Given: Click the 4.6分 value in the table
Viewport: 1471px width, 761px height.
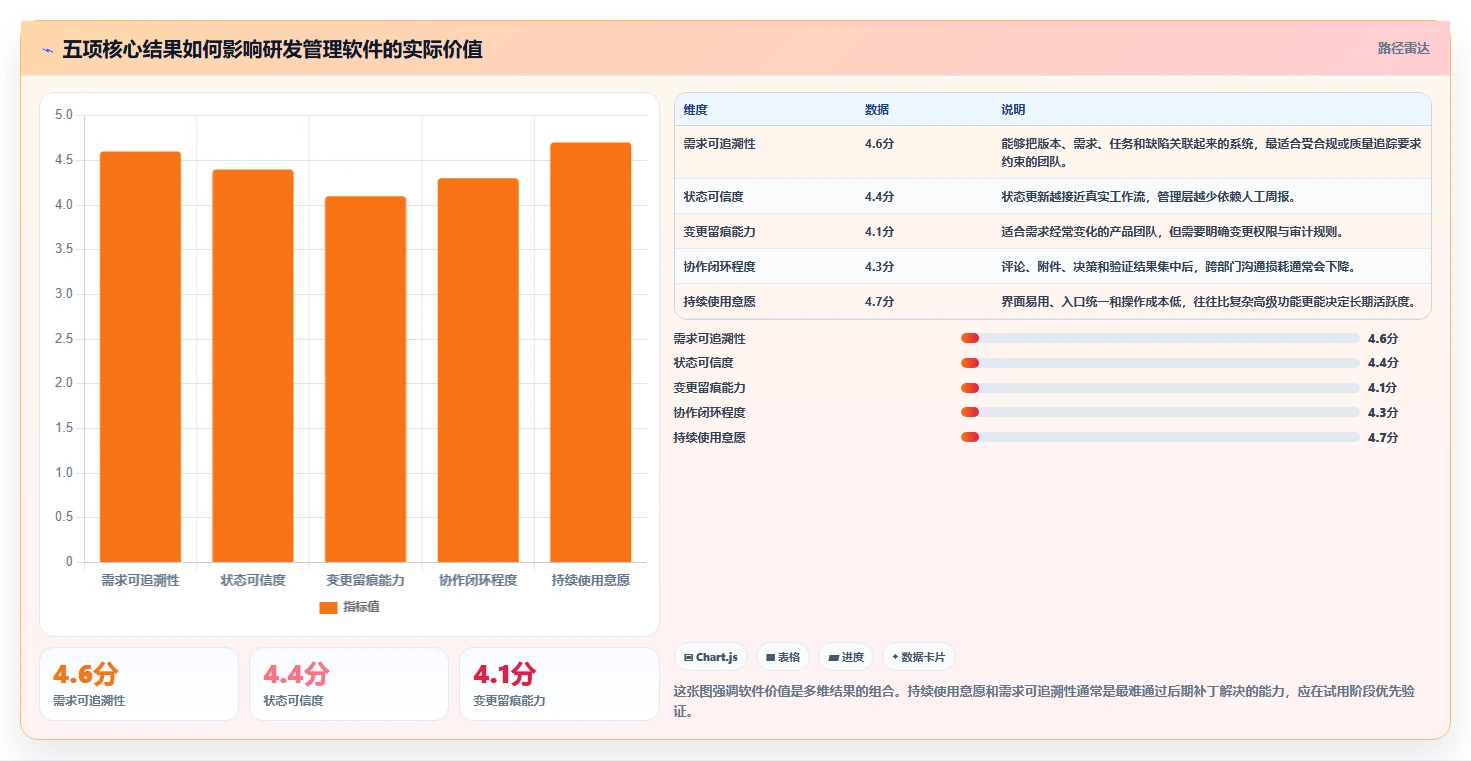Looking at the screenshot, I should pos(879,144).
